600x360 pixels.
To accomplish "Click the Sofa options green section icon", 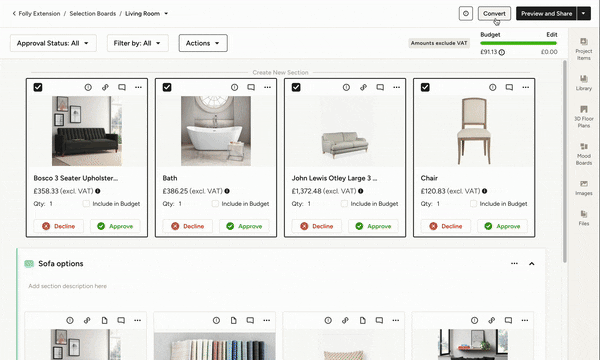I will coord(29,264).
